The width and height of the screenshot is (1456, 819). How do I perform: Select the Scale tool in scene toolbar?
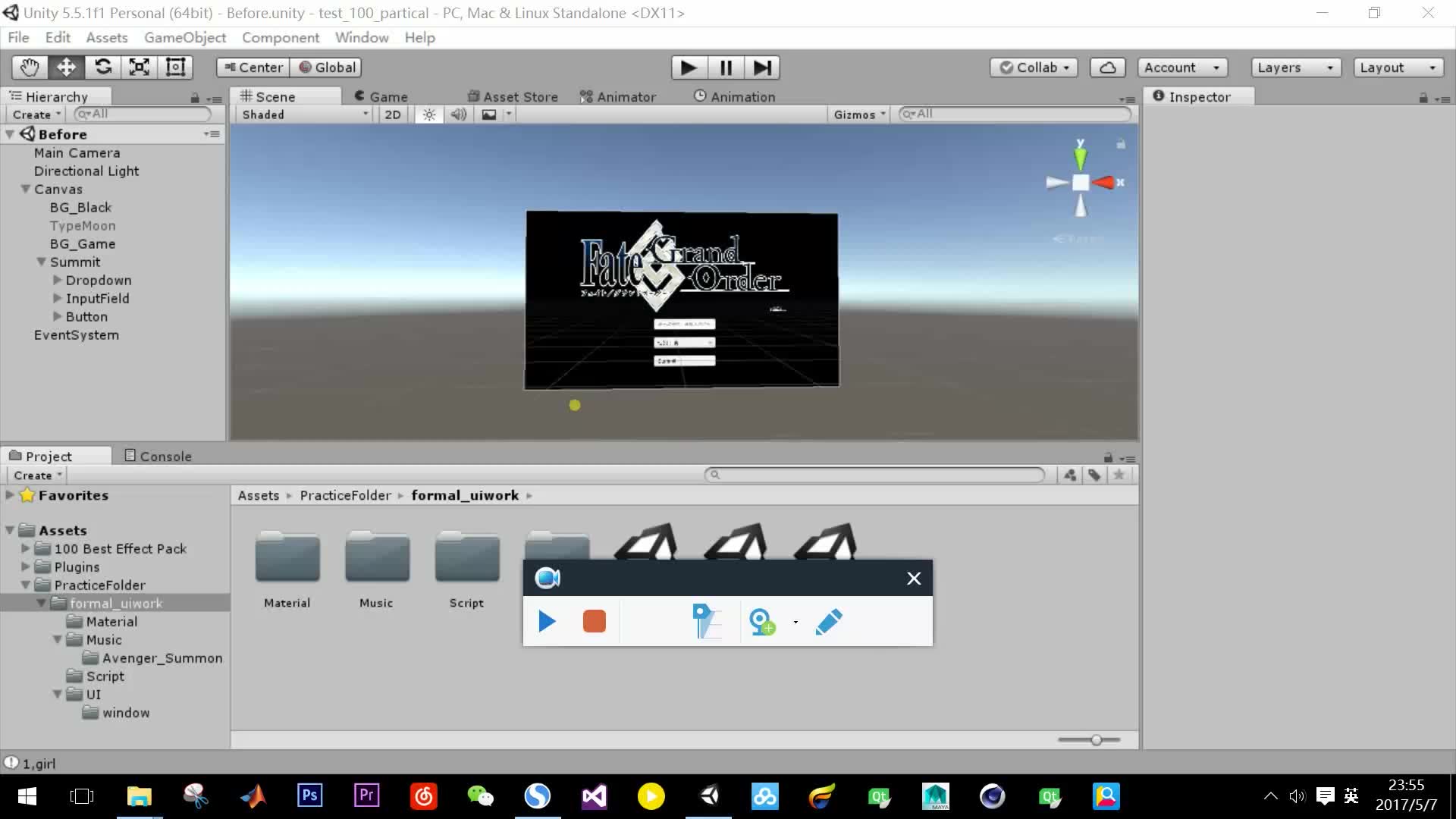tap(139, 67)
